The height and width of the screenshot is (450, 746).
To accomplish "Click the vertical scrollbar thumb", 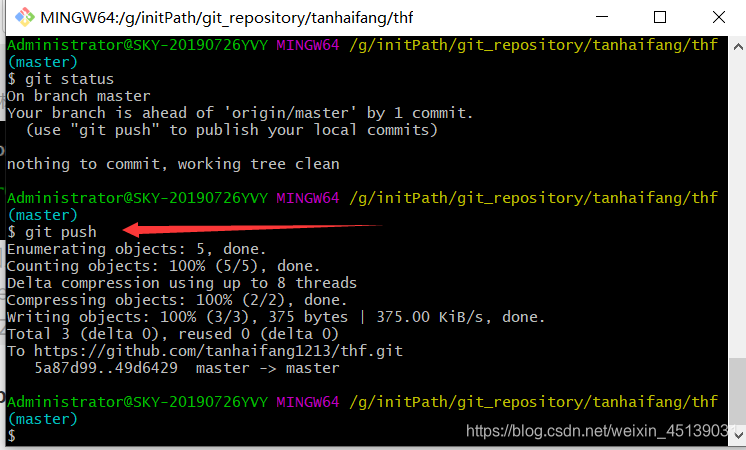I will 737,391.
